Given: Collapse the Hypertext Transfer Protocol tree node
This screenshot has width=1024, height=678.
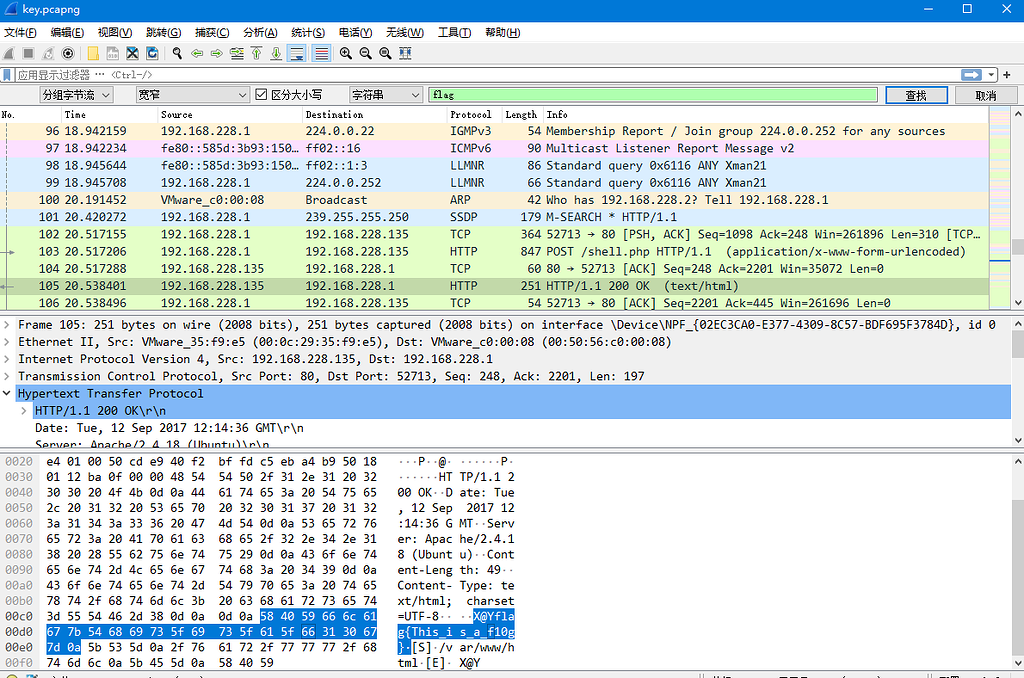Looking at the screenshot, I should 8,393.
